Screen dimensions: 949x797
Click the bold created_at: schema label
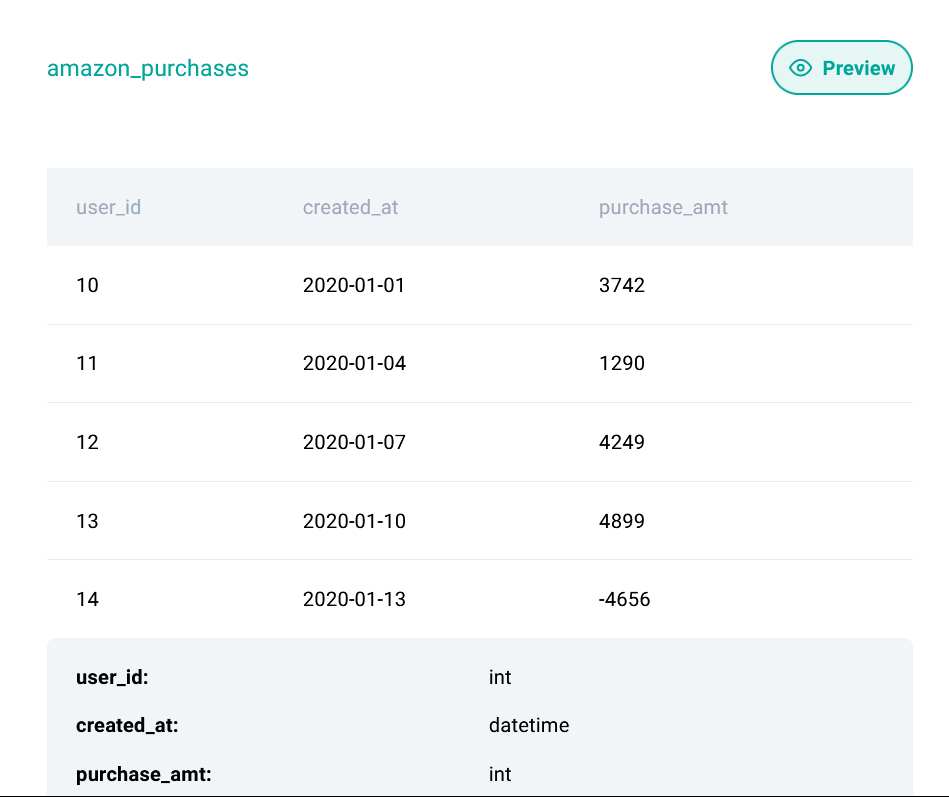pos(127,725)
